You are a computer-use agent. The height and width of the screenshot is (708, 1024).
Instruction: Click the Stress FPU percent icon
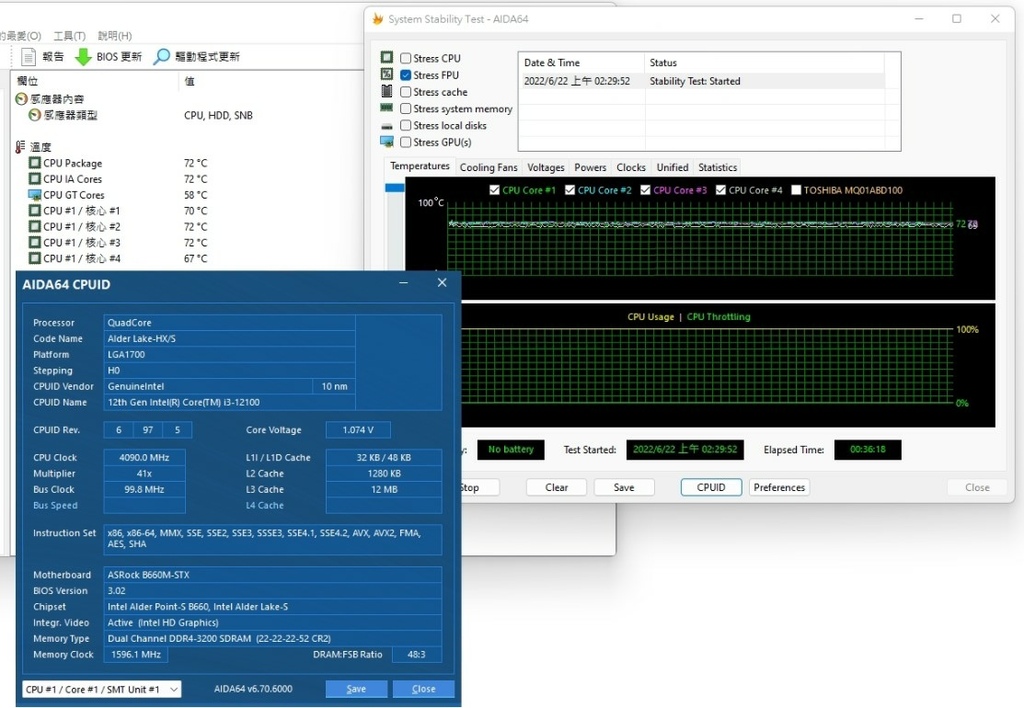point(387,74)
